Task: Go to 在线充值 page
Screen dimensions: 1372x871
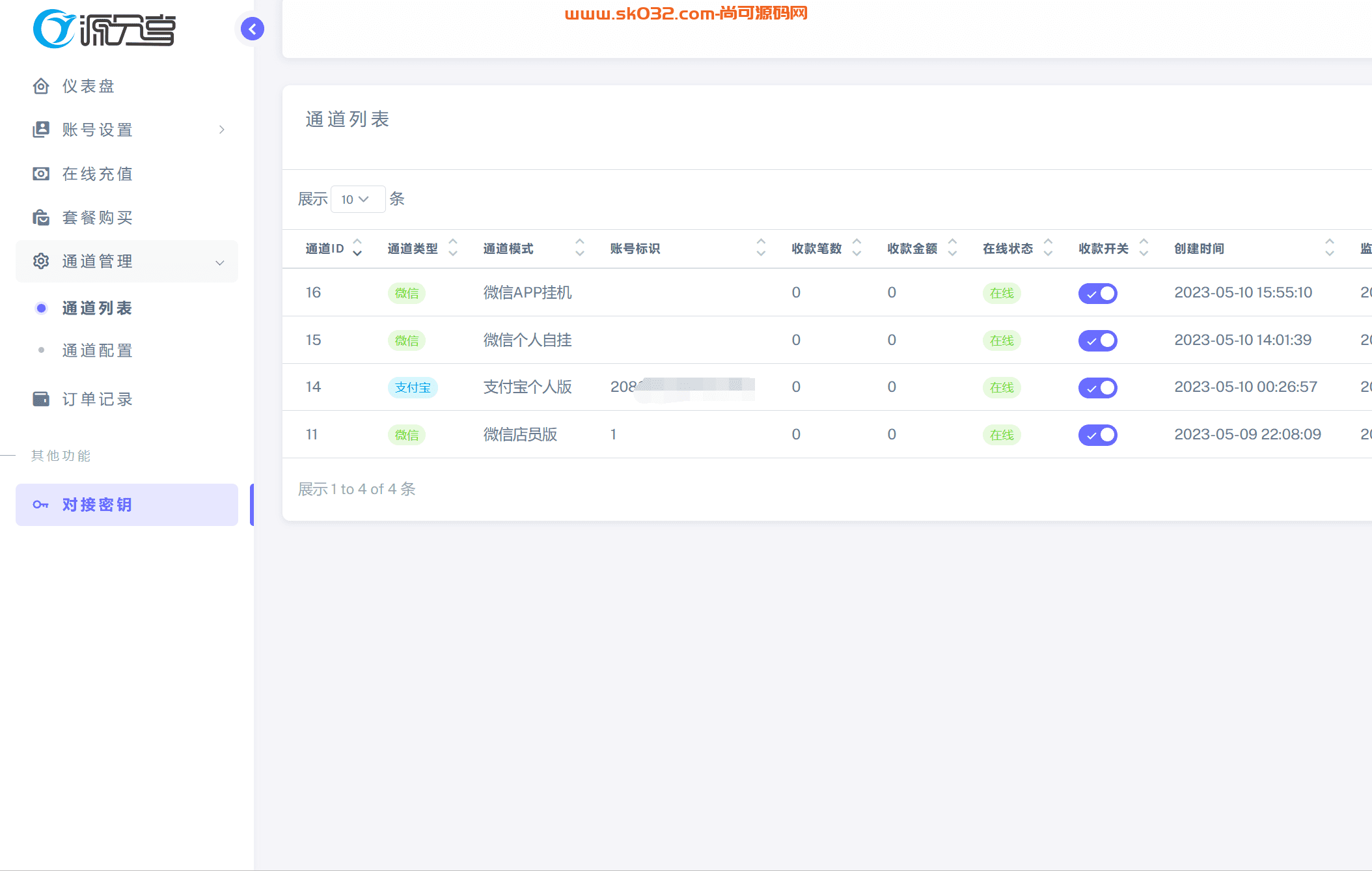Action: click(x=127, y=174)
